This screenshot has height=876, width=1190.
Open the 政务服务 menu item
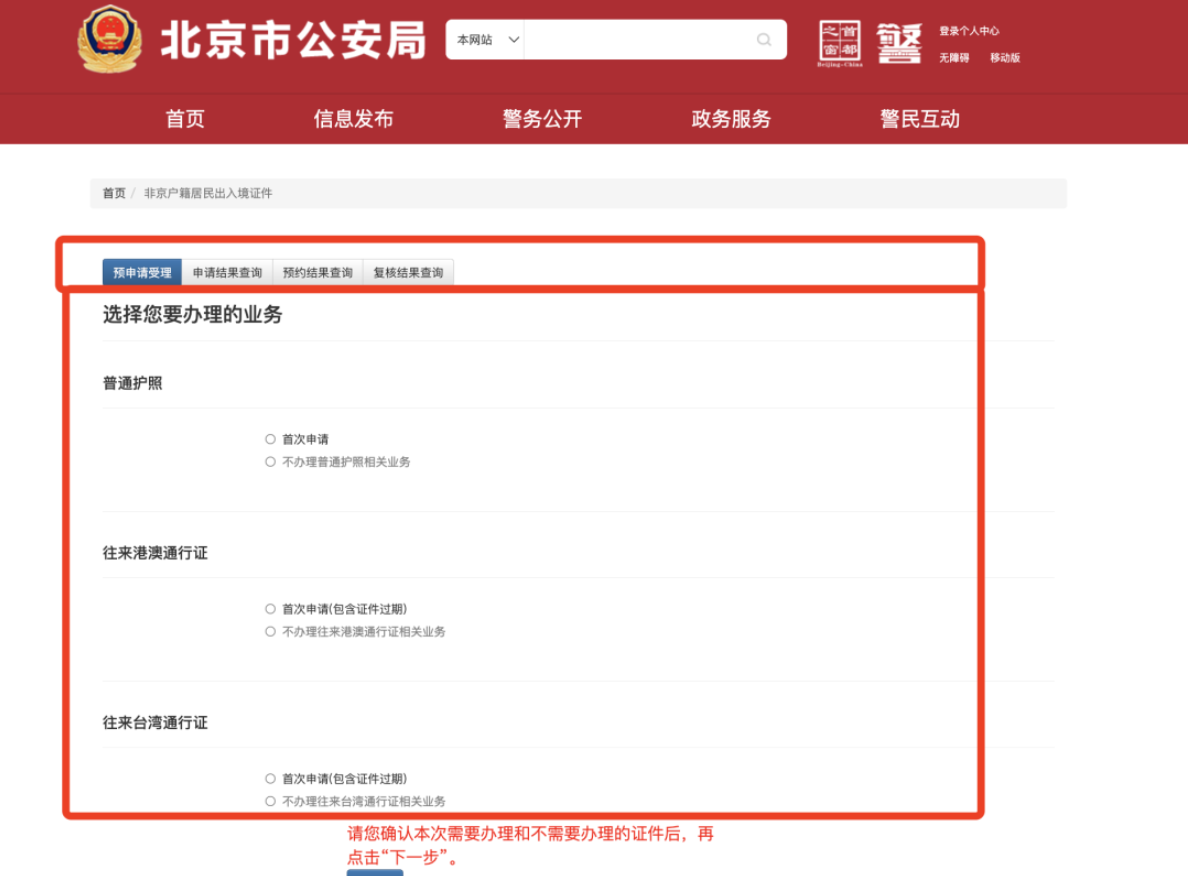pyautogui.click(x=729, y=119)
